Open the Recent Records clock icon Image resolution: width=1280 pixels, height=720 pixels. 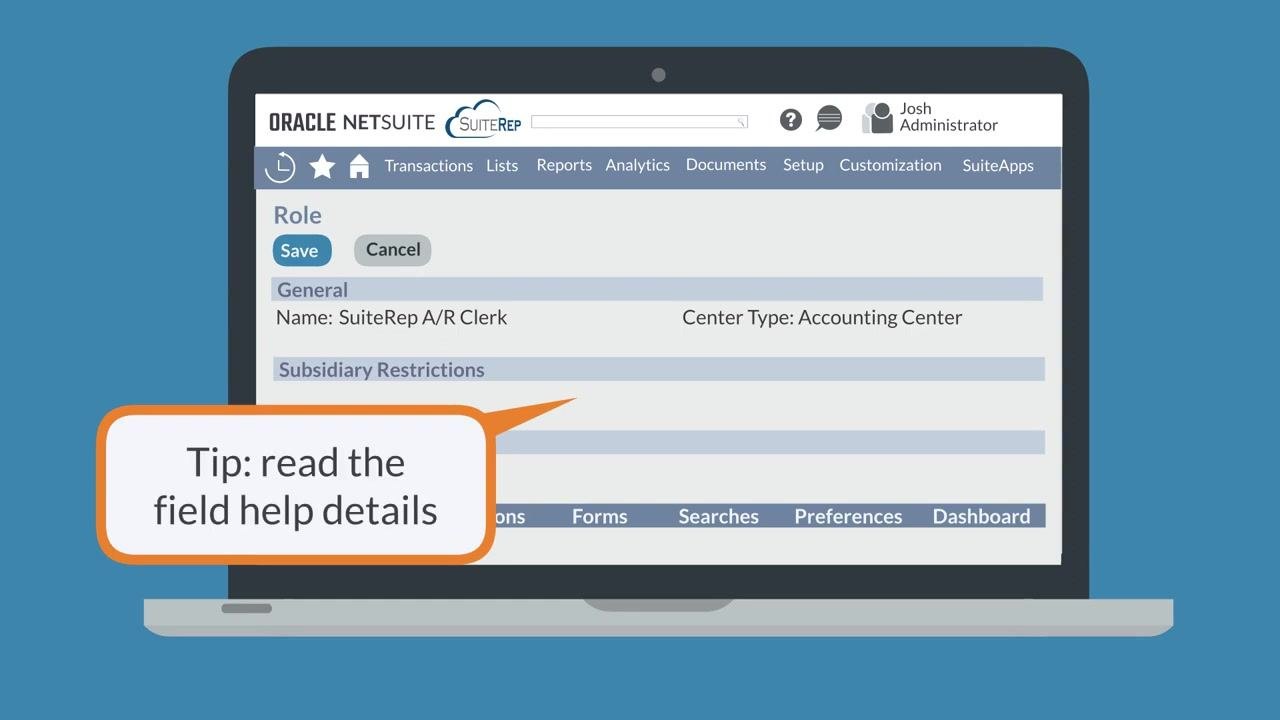tap(280, 167)
